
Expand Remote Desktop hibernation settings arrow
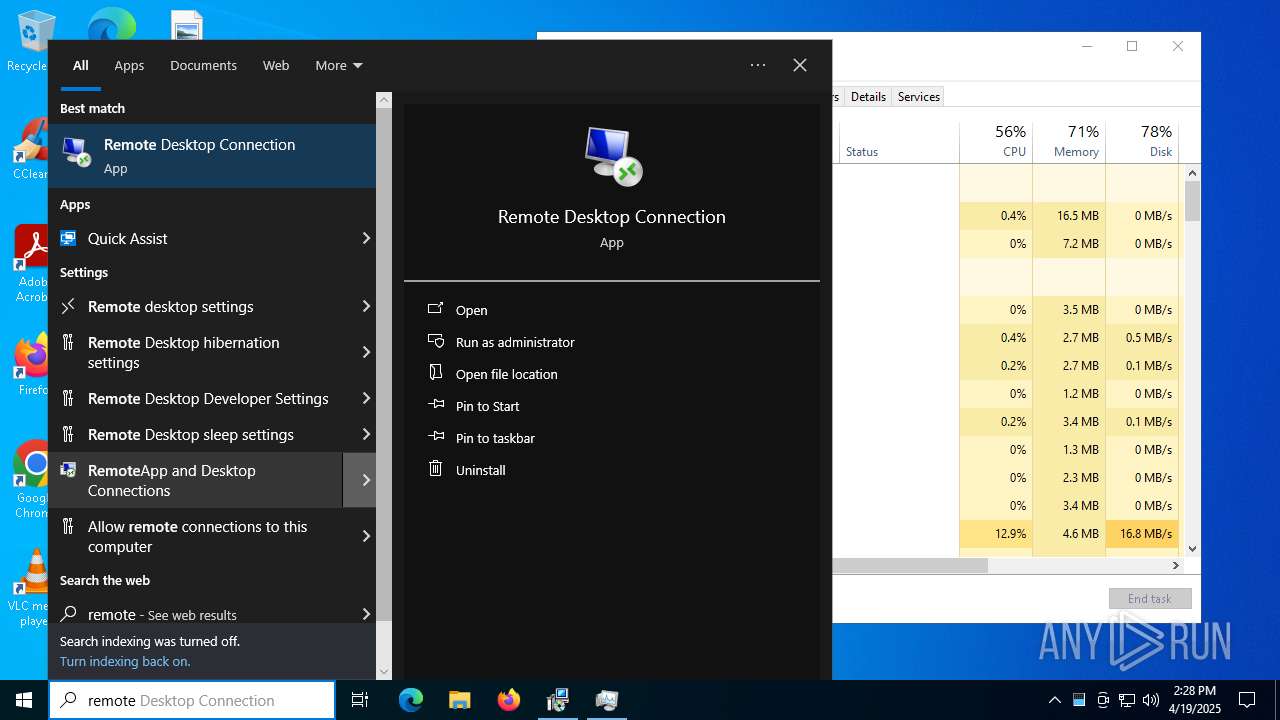click(x=366, y=352)
